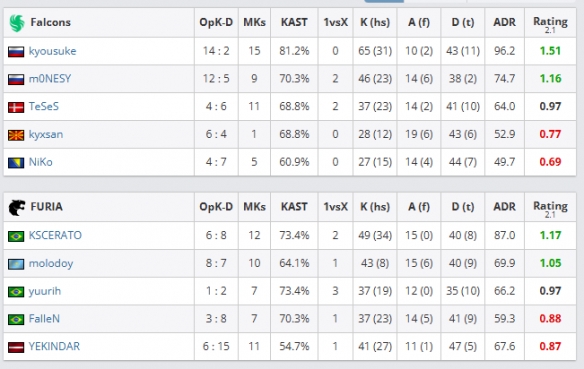The height and width of the screenshot is (369, 584).
Task: Click the Bosnian flag beside NiKo
Action: click(16, 163)
